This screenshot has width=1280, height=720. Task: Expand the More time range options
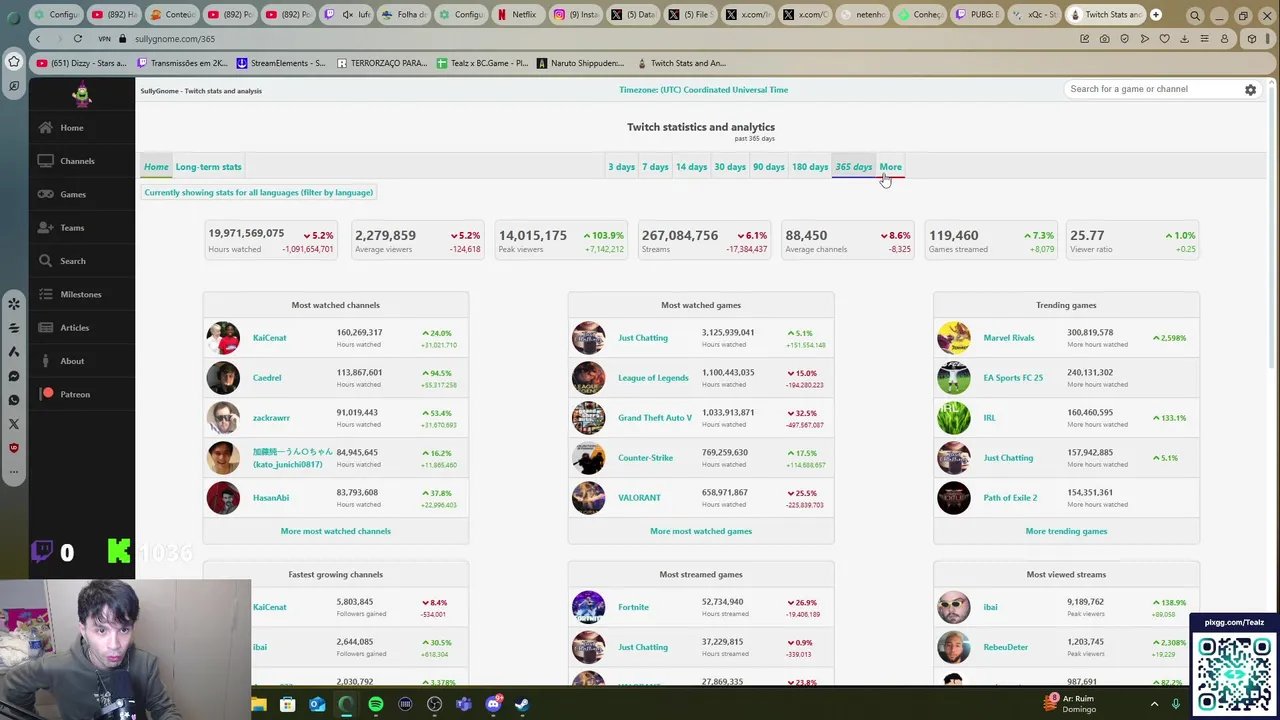coord(890,167)
